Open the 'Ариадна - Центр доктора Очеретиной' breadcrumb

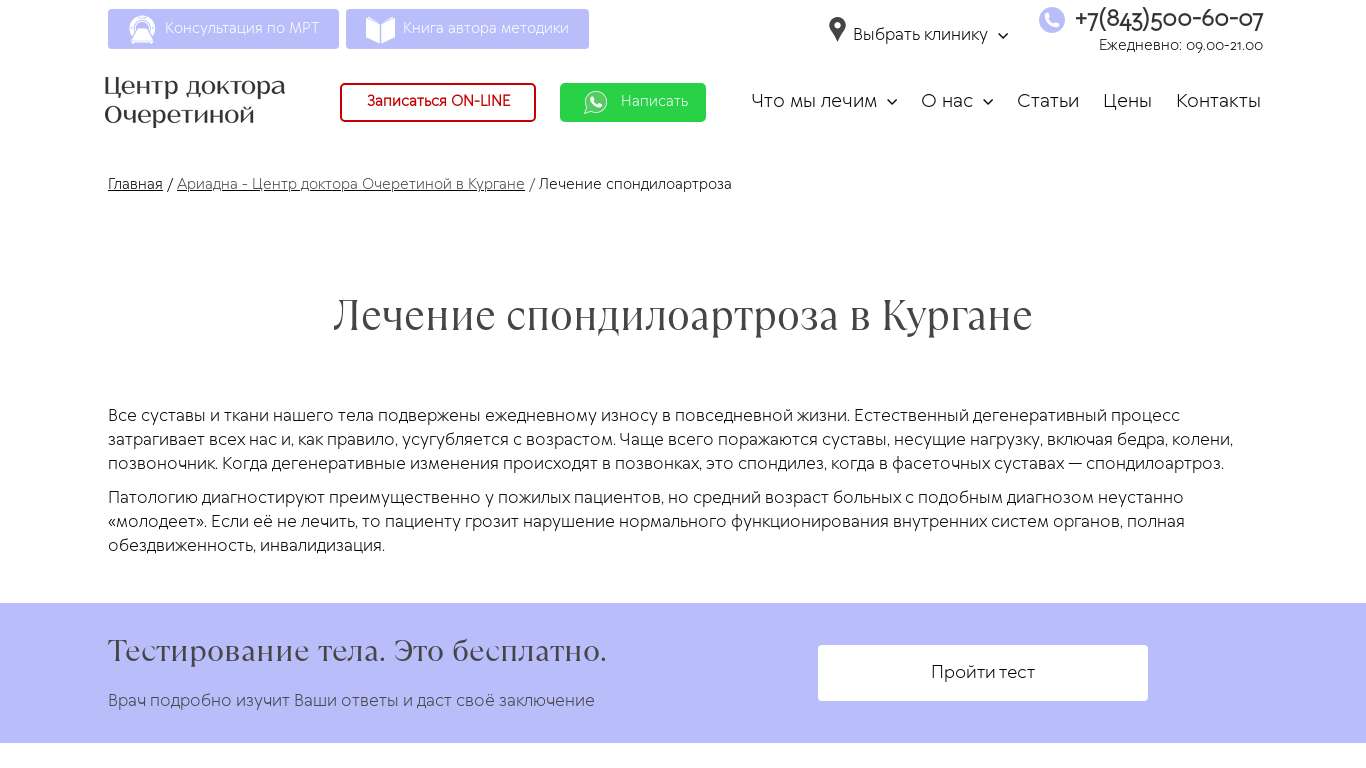[x=350, y=185]
